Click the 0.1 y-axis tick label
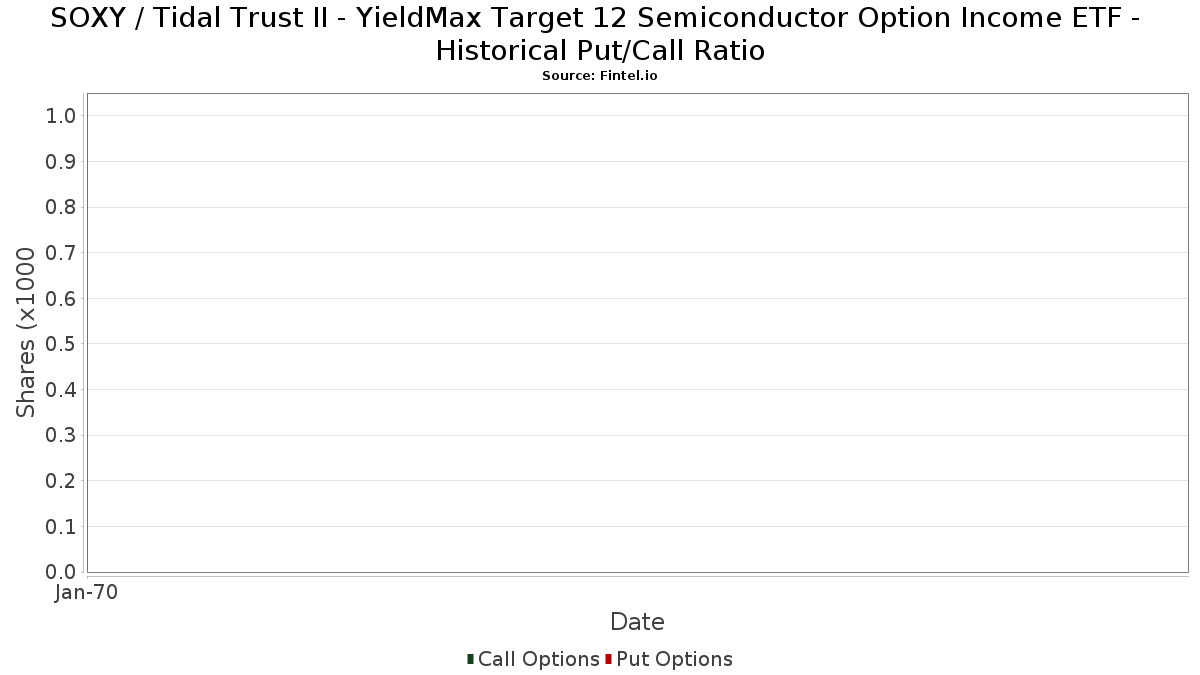 coord(61,526)
